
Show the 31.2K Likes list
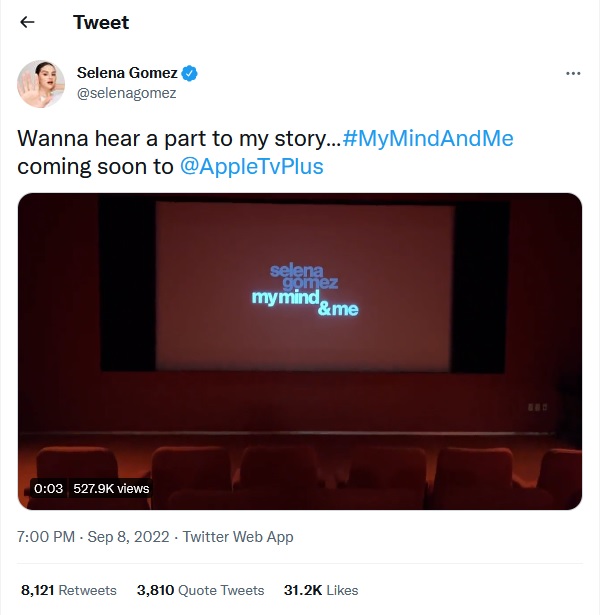click(x=320, y=590)
